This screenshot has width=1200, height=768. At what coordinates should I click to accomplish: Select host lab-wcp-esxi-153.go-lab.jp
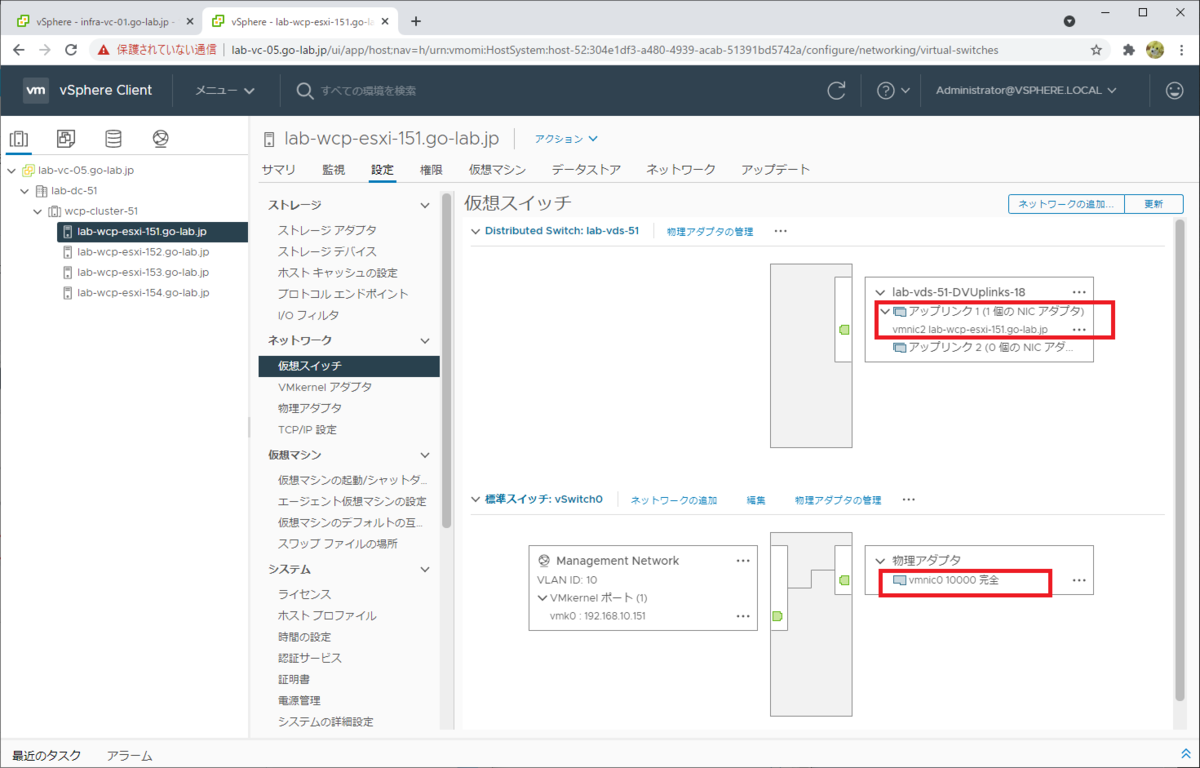click(143, 272)
